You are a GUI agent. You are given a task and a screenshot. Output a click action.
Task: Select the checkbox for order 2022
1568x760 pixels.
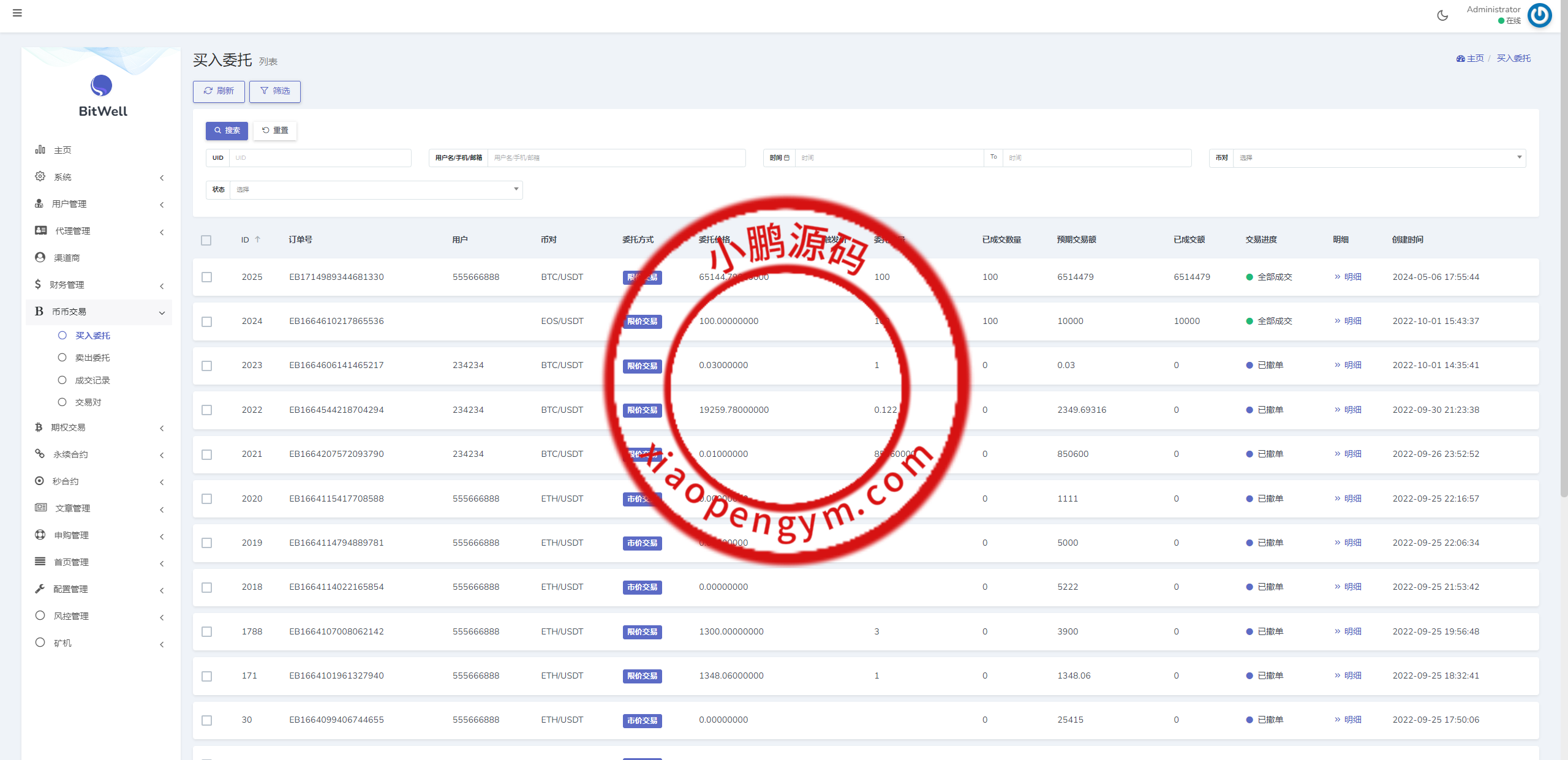click(207, 410)
